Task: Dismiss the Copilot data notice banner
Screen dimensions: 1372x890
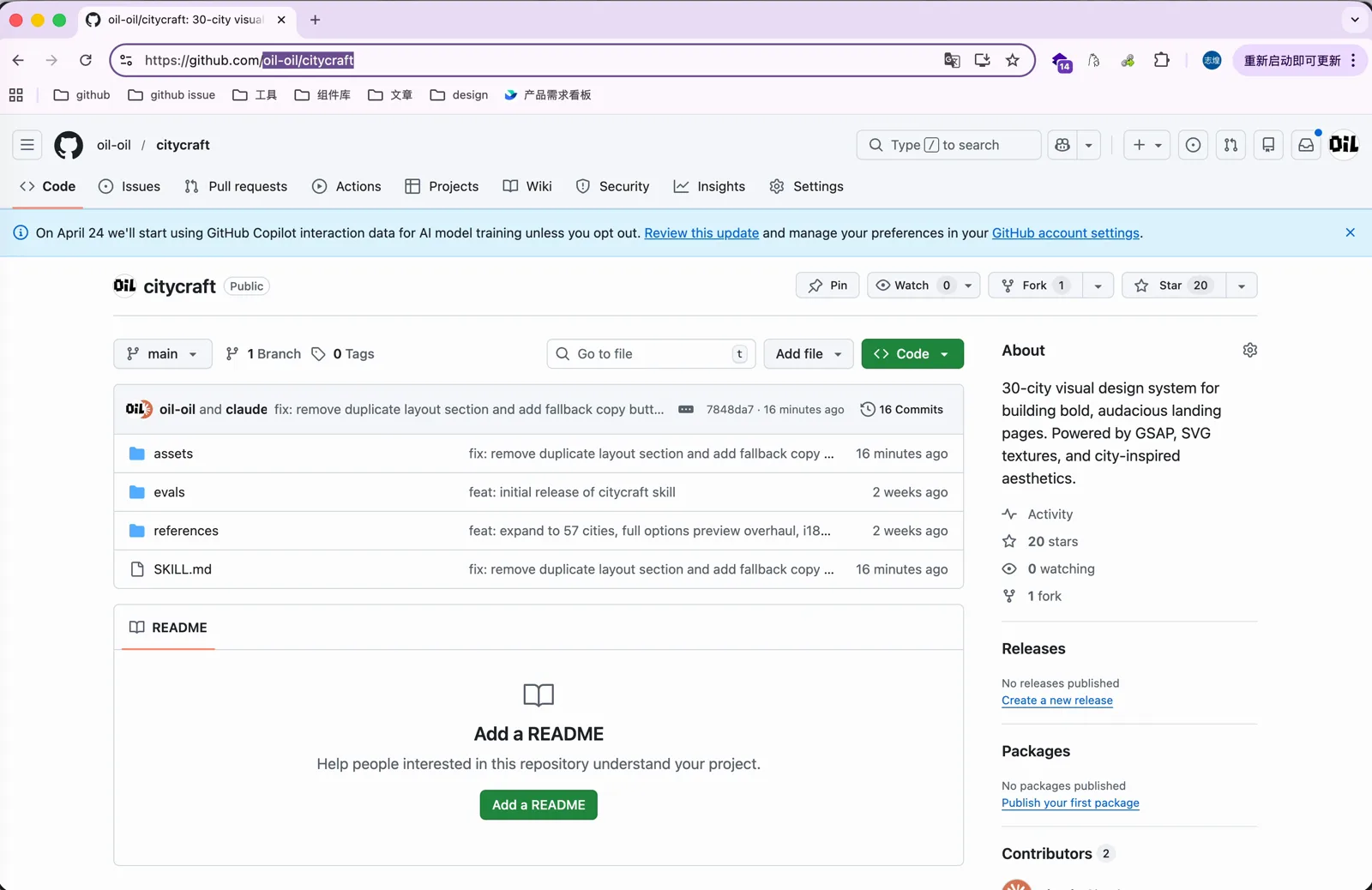Action: click(x=1350, y=232)
